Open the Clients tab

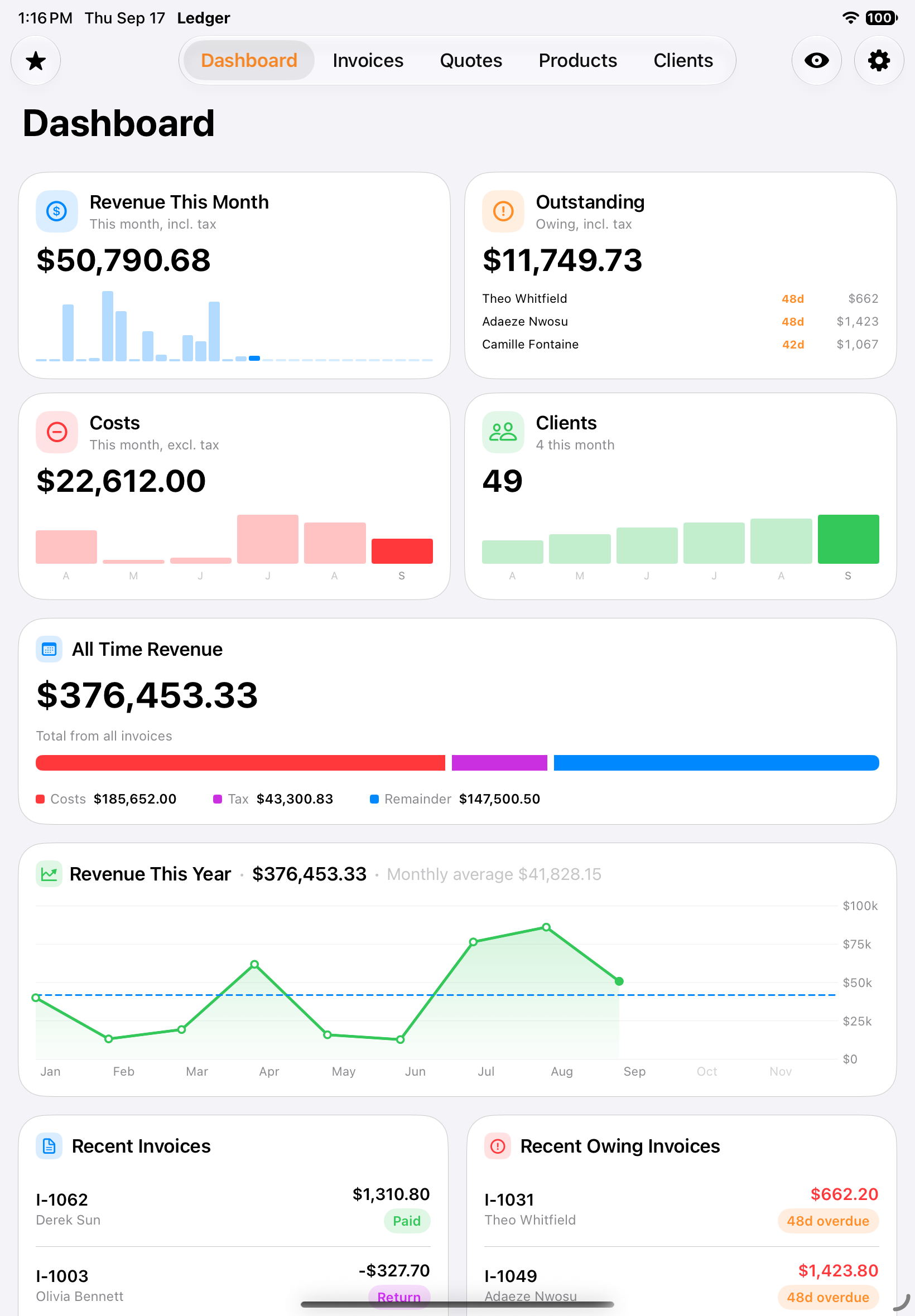coord(683,60)
